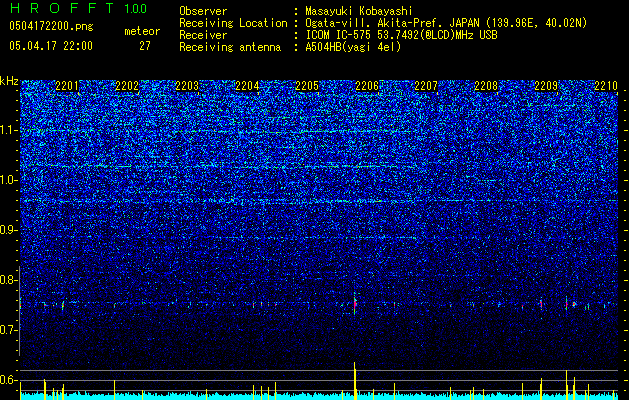Click the 2201 time marker
629x400 pixels.
pos(67,86)
